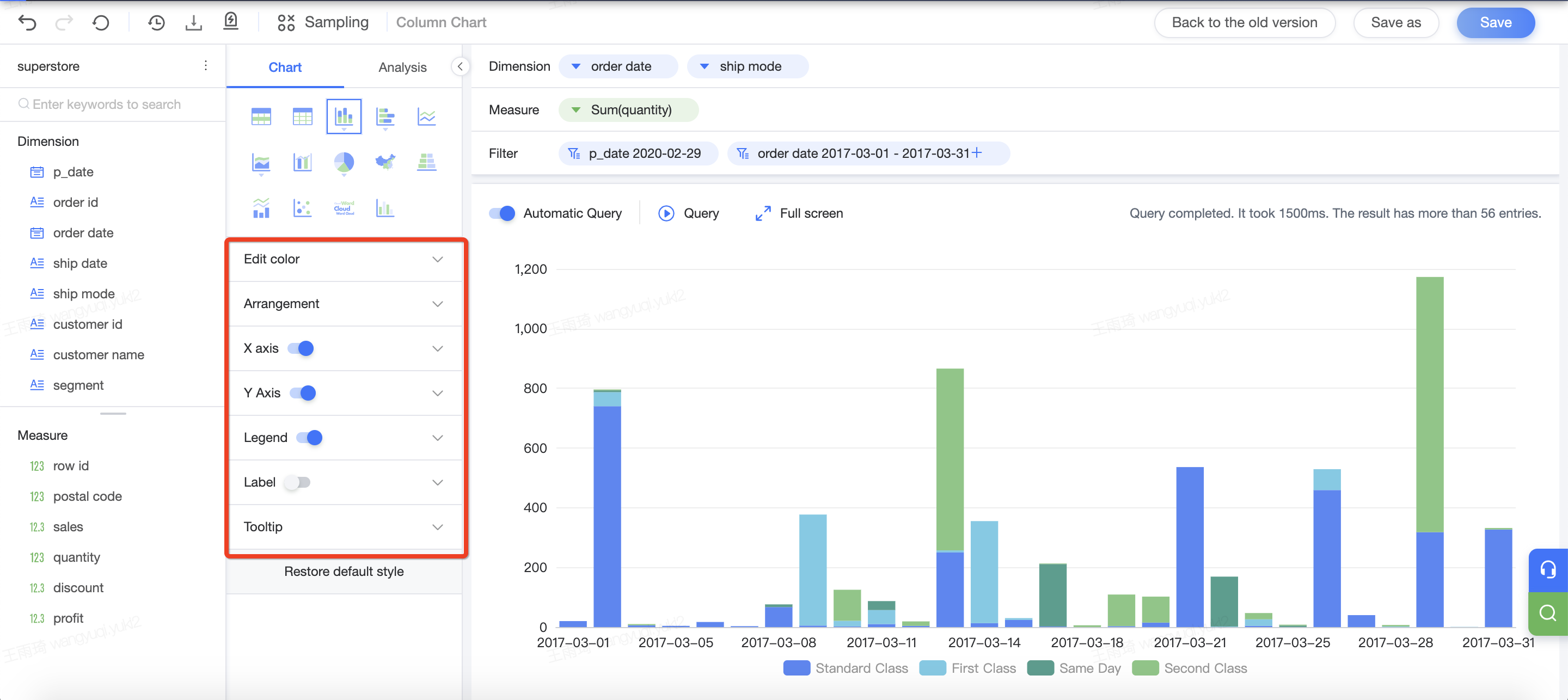This screenshot has height=700, width=1568.
Task: Select the dual-axis column-line chart type
Action: (x=303, y=163)
